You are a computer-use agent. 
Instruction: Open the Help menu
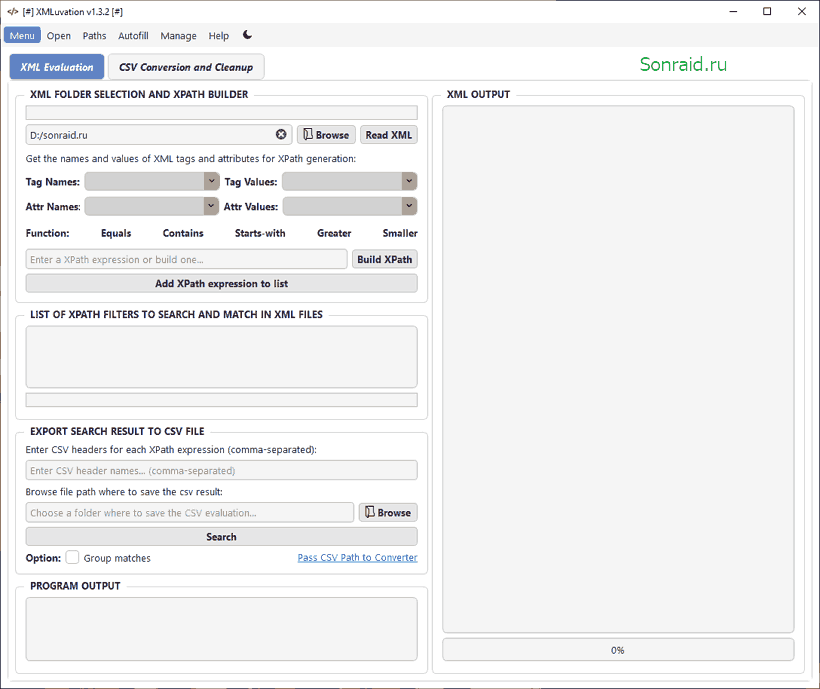(219, 36)
